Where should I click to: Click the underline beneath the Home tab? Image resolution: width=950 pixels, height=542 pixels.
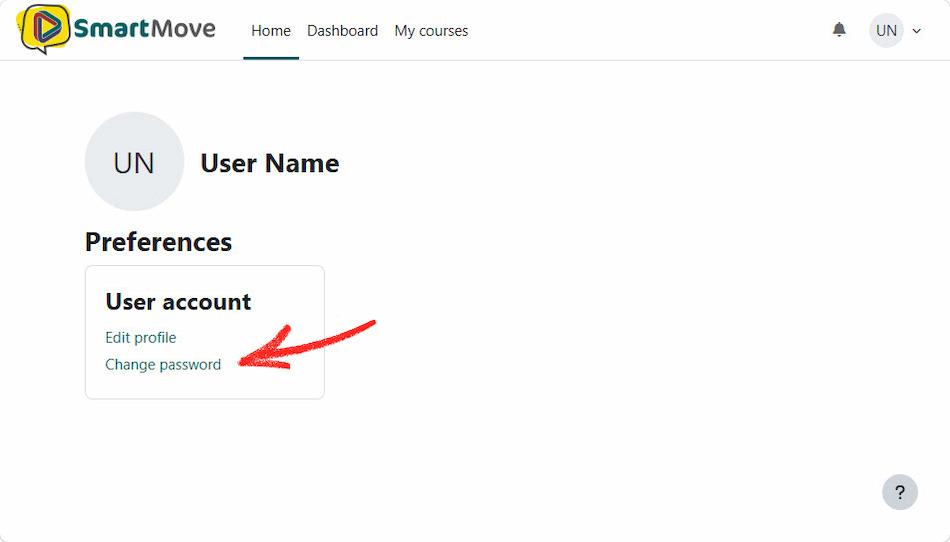(271, 58)
